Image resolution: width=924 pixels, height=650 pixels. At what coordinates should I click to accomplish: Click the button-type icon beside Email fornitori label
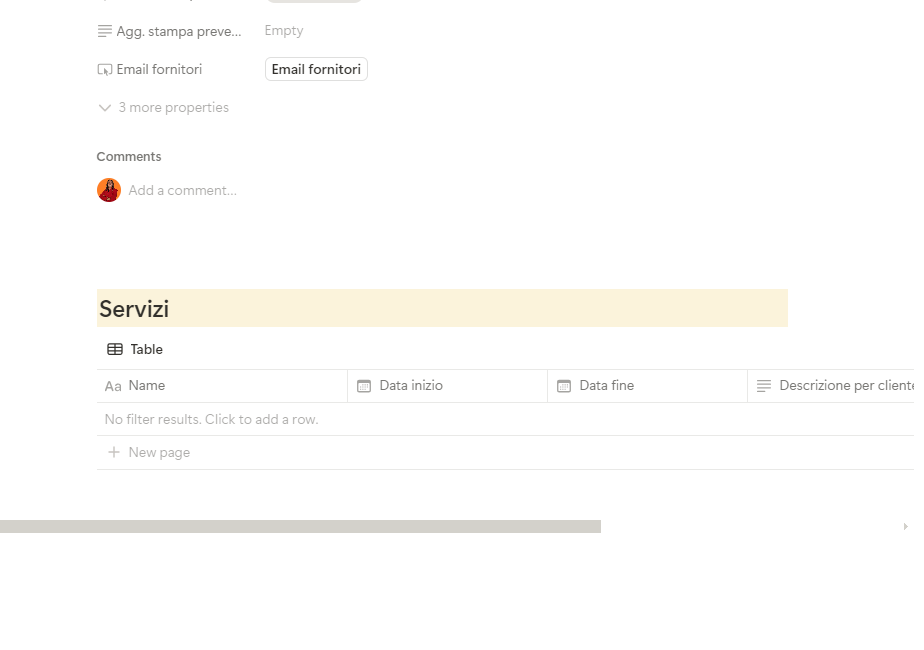click(105, 70)
